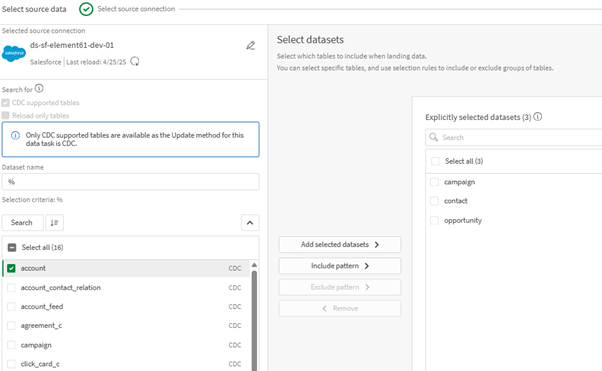Image resolution: width=602 pixels, height=371 pixels.
Task: Collapse the search panel with chevron button
Action: click(x=250, y=223)
